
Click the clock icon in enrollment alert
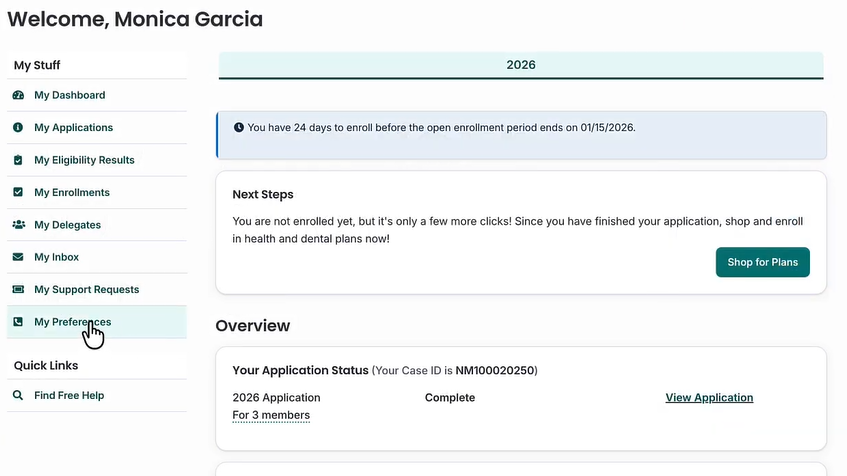pyautogui.click(x=239, y=128)
